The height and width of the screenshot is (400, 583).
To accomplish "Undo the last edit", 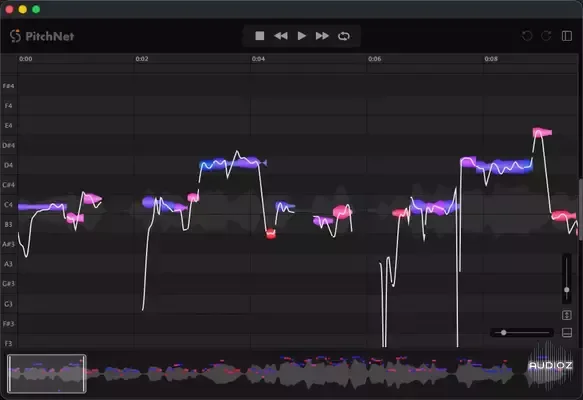I will pyautogui.click(x=527, y=36).
